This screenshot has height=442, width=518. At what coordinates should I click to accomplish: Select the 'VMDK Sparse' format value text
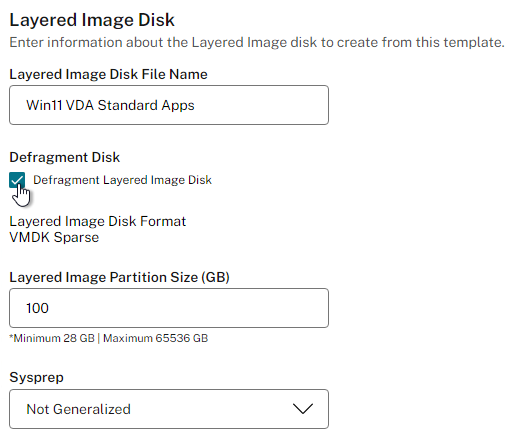pos(54,237)
